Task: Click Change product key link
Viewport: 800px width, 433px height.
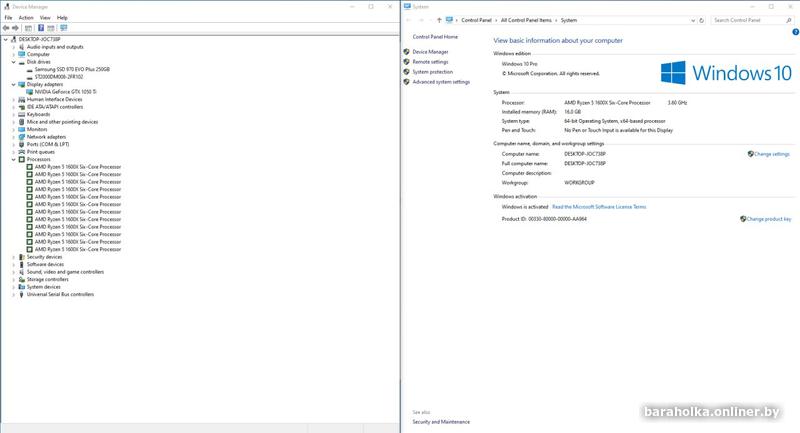Action: [x=769, y=219]
